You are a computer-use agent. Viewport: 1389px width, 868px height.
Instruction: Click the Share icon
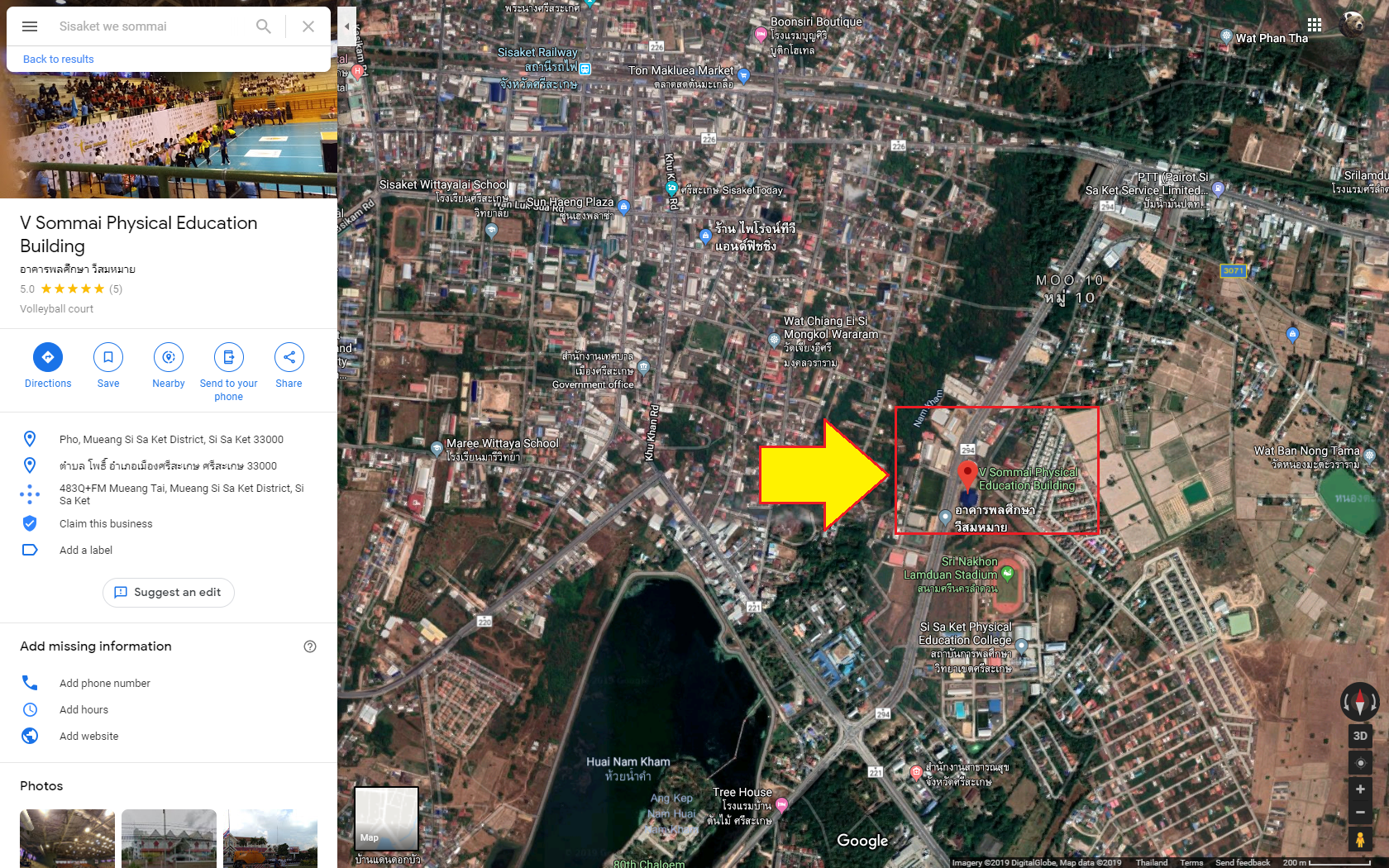[289, 357]
